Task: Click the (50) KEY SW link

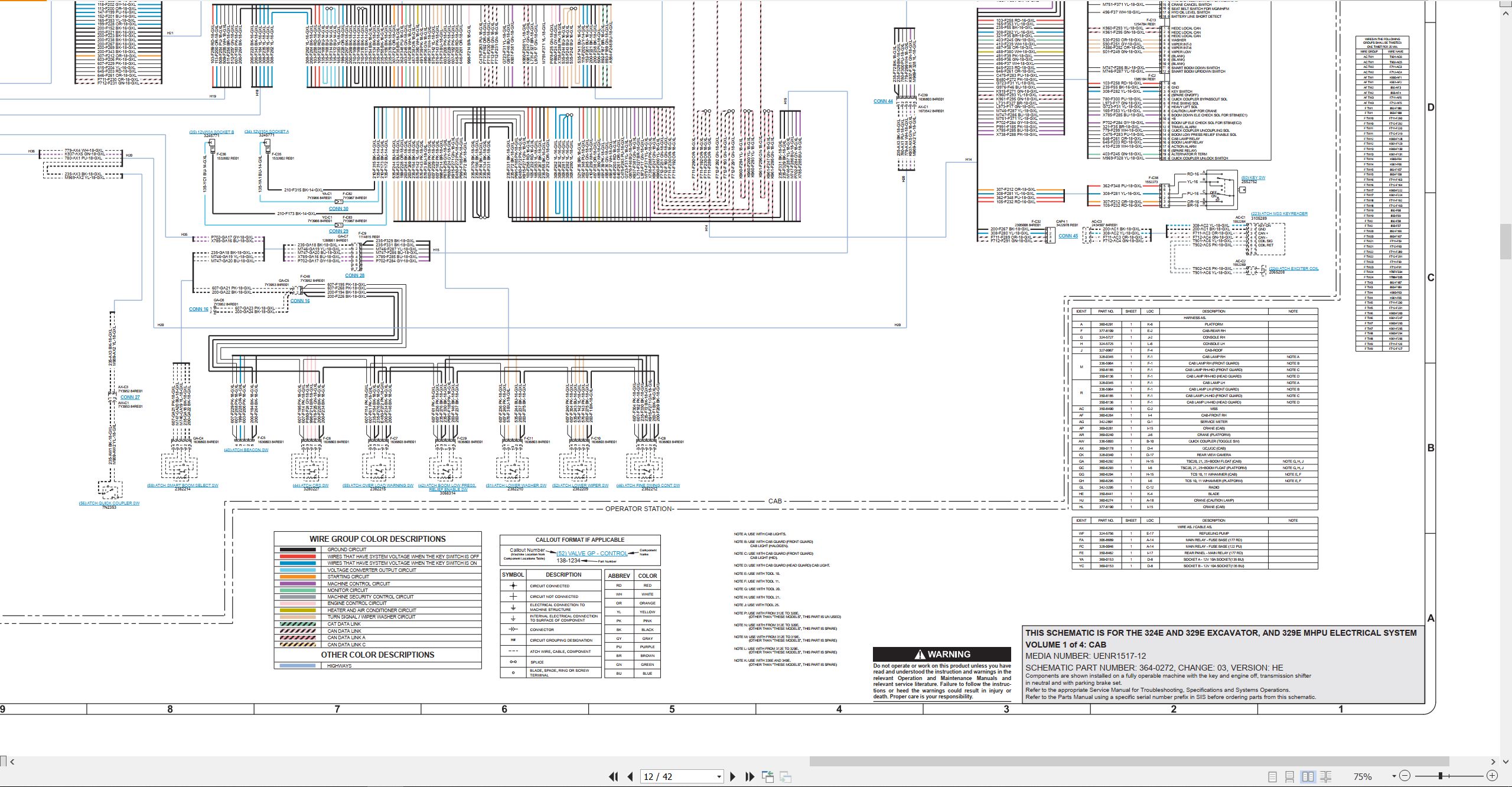Action: [x=1253, y=178]
